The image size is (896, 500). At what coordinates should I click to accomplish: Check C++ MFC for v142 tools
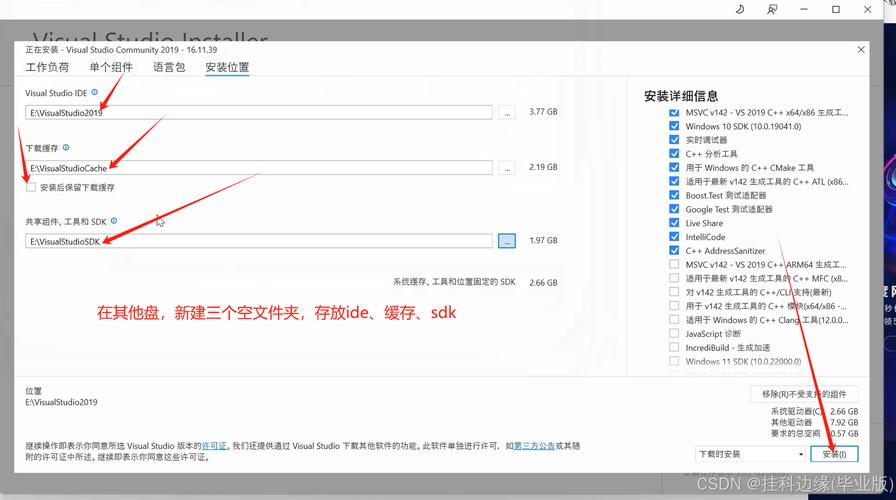click(x=674, y=278)
